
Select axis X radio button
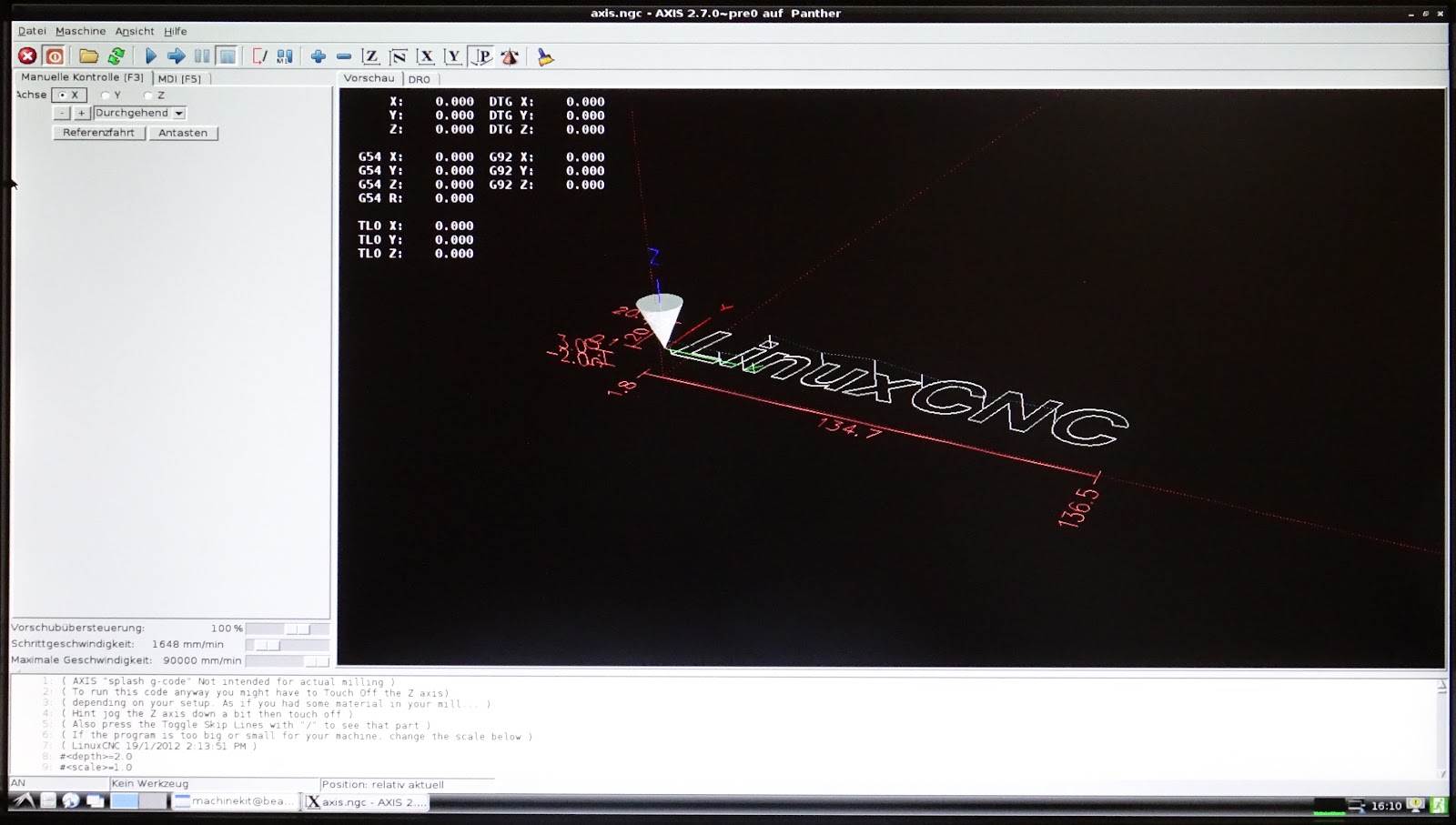[69, 95]
